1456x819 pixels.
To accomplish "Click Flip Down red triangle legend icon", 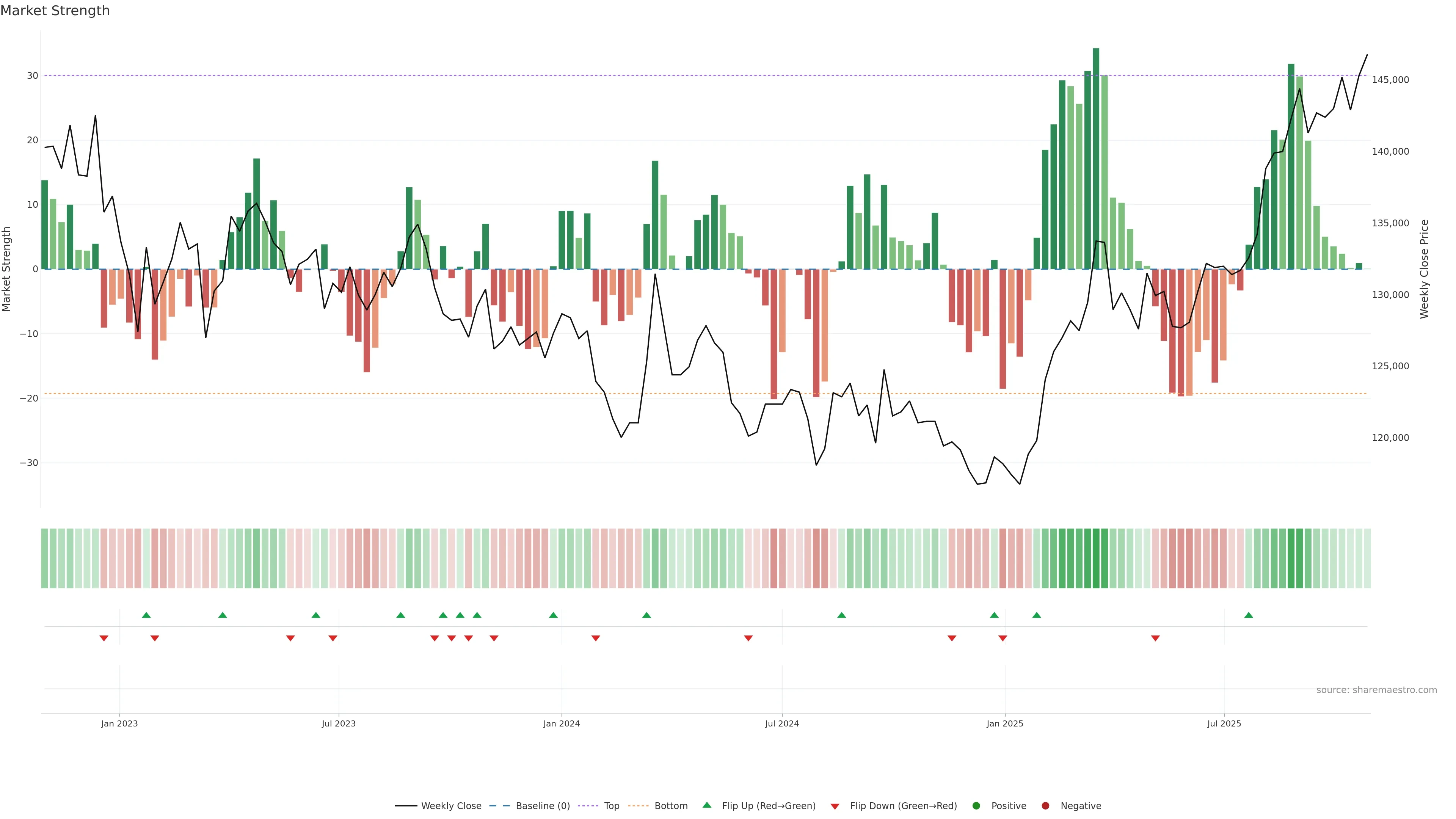I will pos(835,806).
